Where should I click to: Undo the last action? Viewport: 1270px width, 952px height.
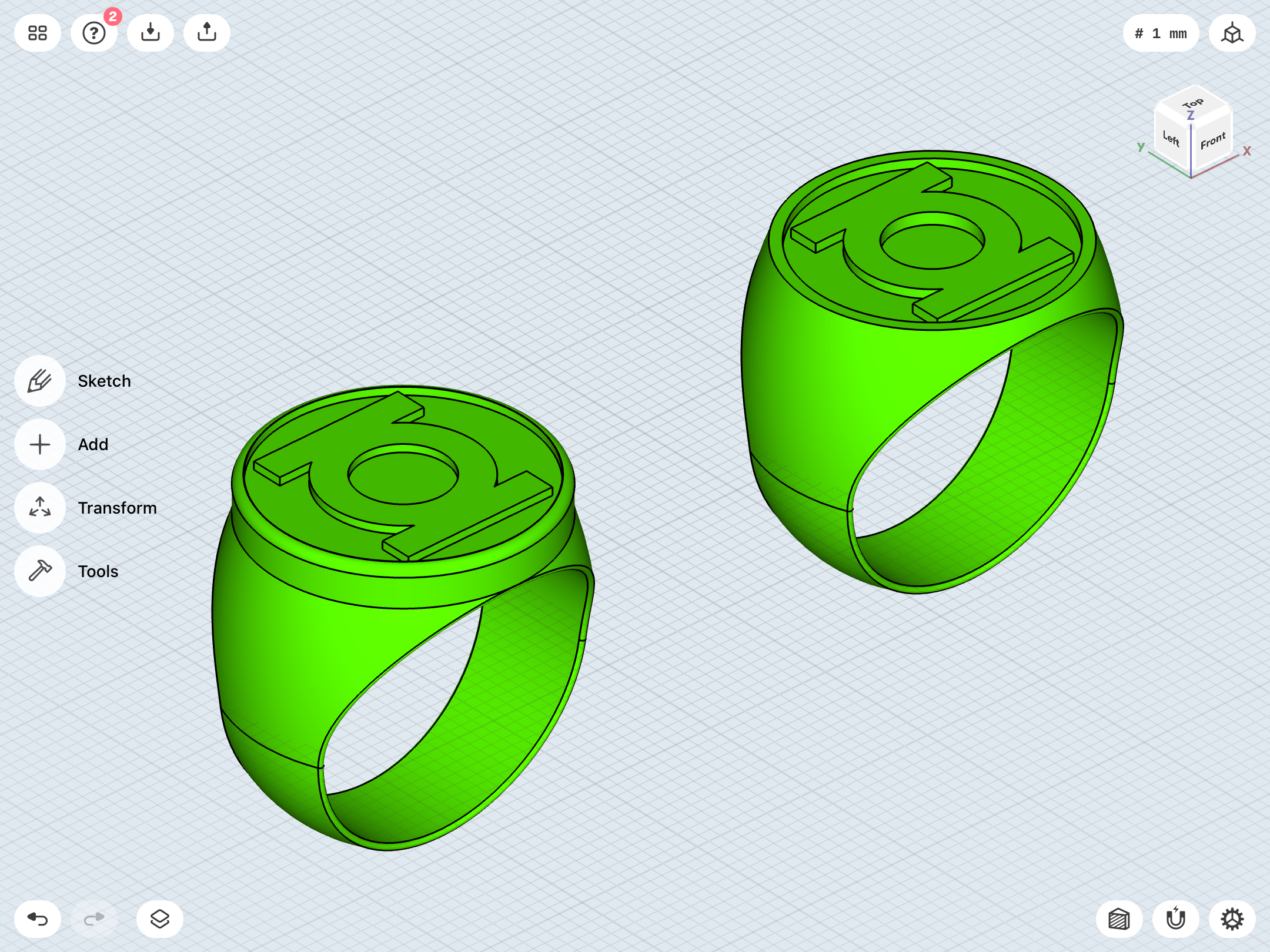[38, 919]
